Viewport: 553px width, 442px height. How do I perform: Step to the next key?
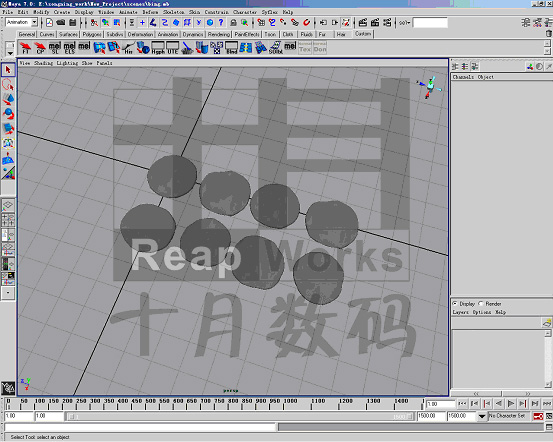[523, 403]
